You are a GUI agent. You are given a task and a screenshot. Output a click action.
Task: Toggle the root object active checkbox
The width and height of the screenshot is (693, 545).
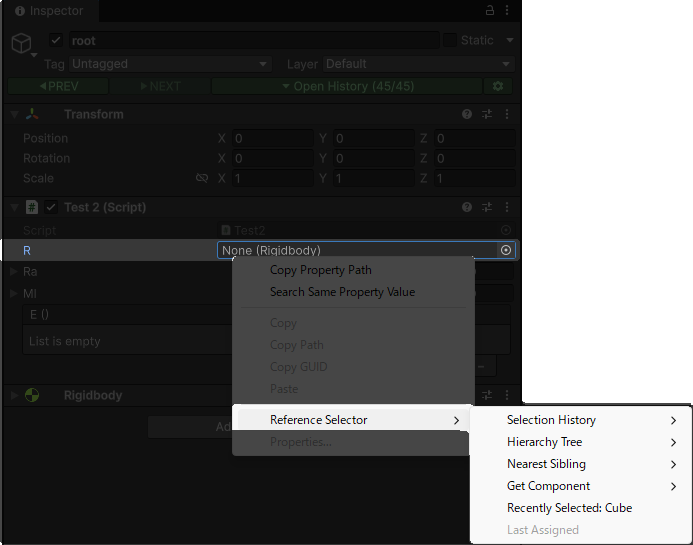point(56,41)
